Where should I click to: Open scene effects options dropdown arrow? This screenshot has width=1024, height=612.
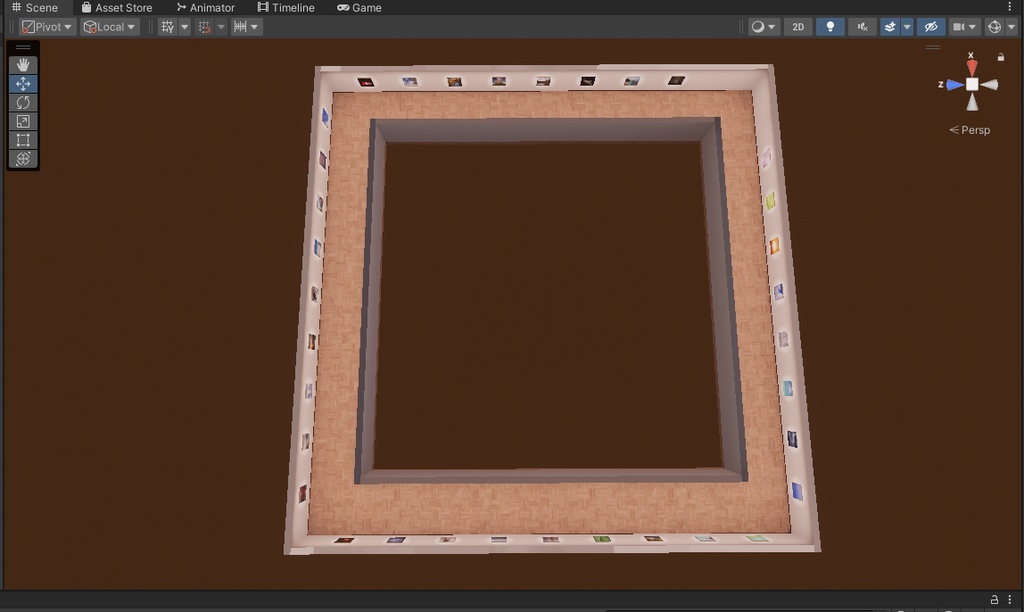(x=906, y=27)
